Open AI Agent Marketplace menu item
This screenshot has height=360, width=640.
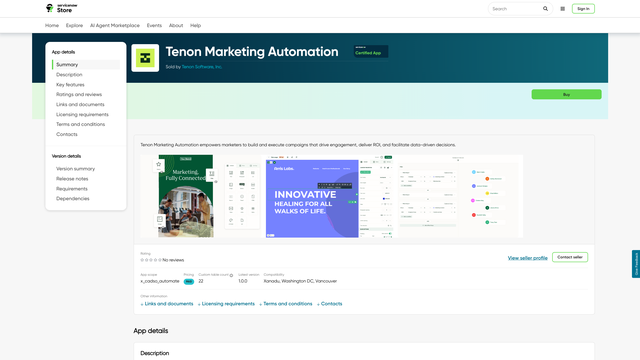click(x=115, y=25)
